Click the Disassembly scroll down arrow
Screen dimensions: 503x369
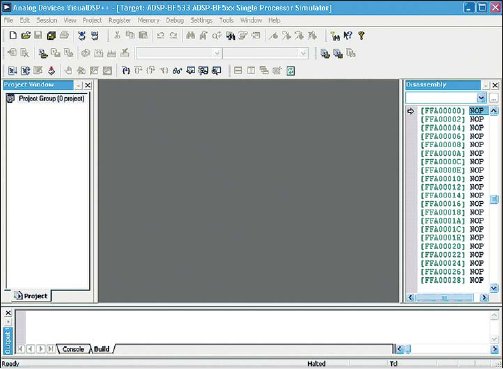tap(494, 288)
